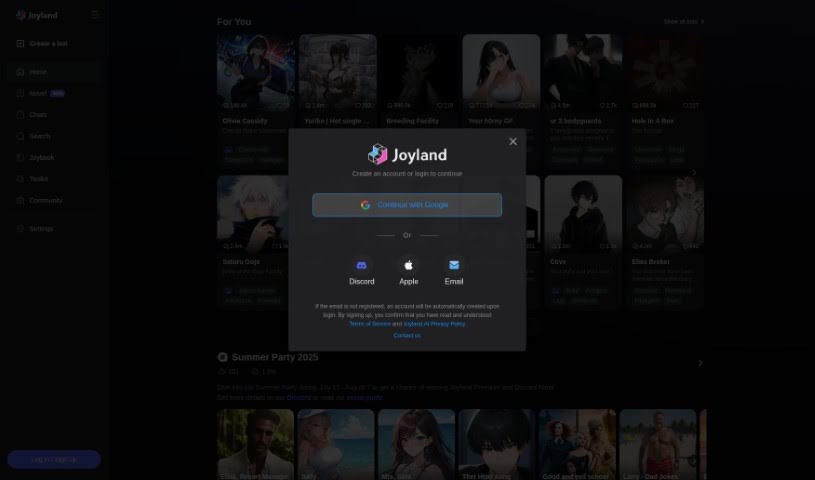Click the Novel icon in sidebar
Viewport: 815px width, 480px height.
click(x=20, y=93)
